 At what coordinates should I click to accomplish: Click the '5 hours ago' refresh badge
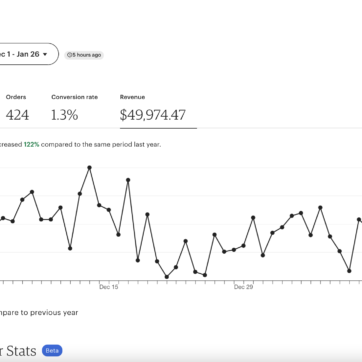tap(84, 55)
